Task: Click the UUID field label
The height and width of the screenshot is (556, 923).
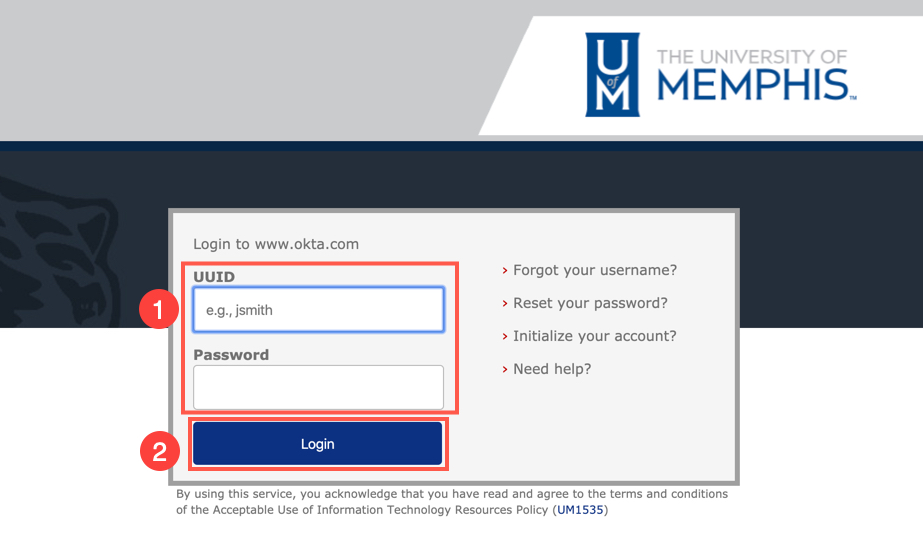Action: [213, 276]
